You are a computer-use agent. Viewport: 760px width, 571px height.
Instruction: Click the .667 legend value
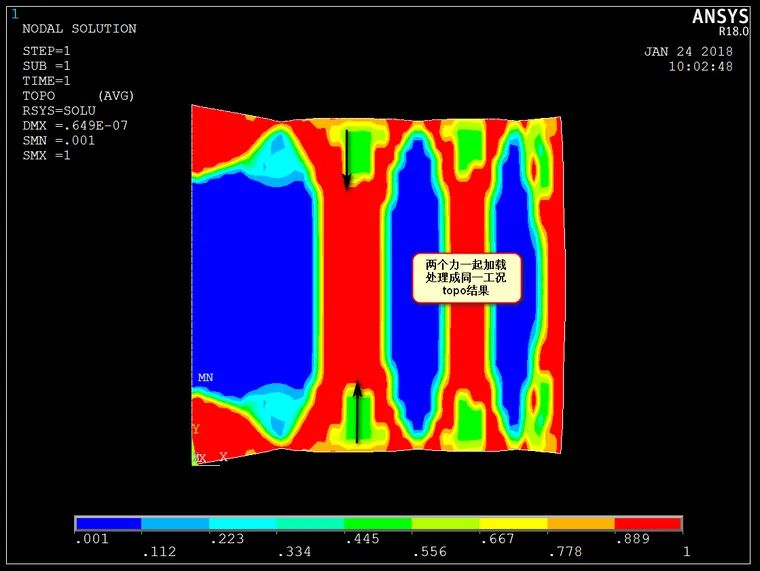coord(498,539)
